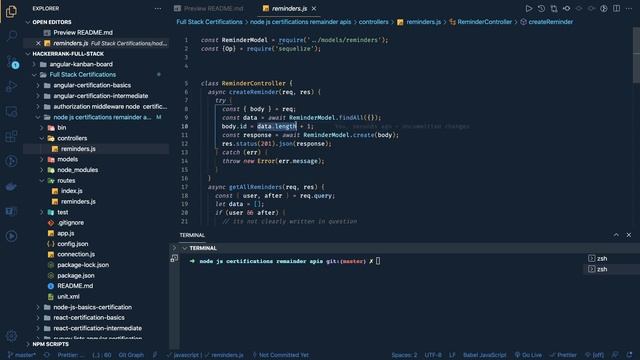Screen dimensions: 640x360
Task: Open the Search view in activity bar
Action: tap(11, 36)
